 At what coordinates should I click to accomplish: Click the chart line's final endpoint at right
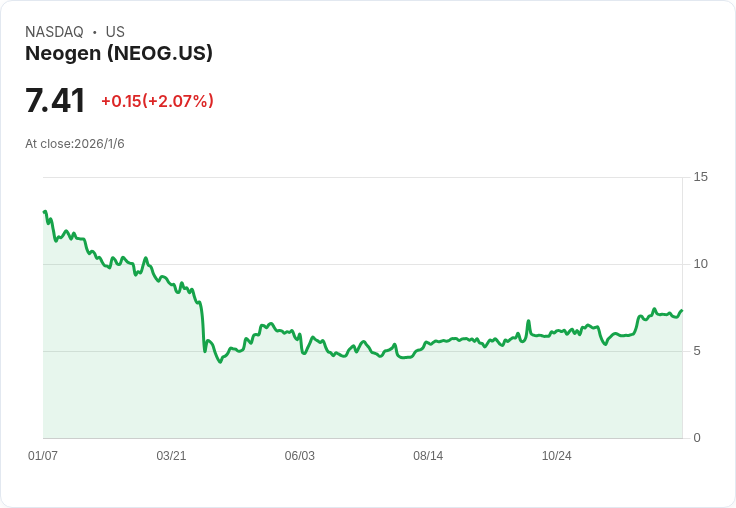click(682, 310)
